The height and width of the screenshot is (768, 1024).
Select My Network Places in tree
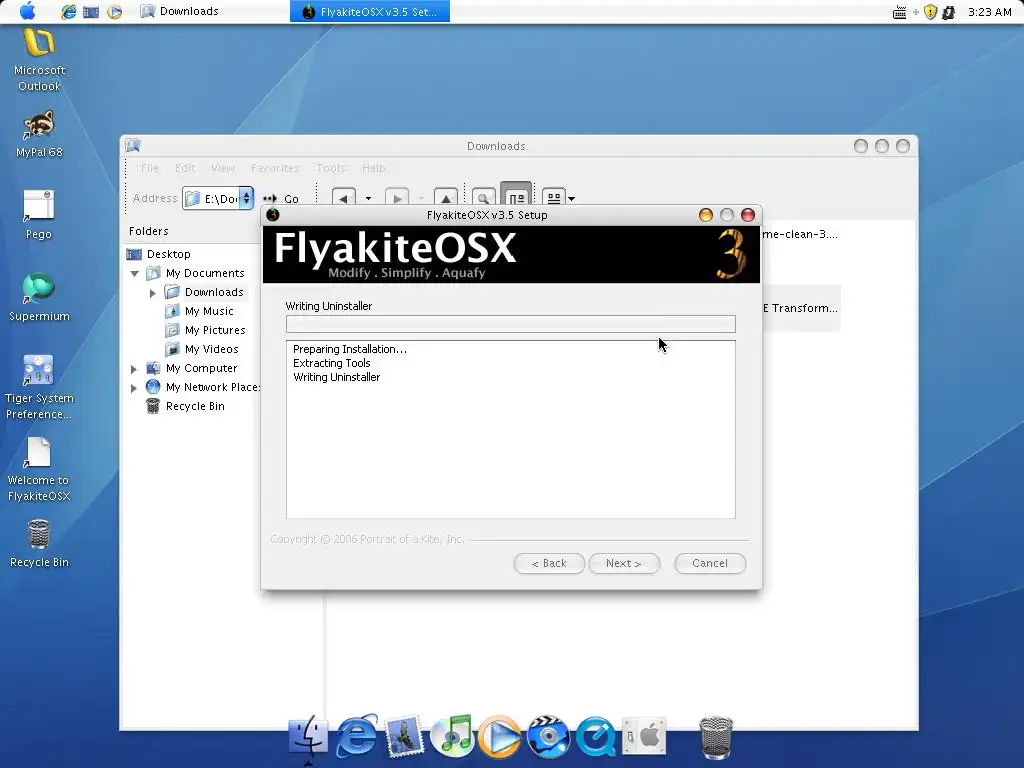click(x=212, y=387)
